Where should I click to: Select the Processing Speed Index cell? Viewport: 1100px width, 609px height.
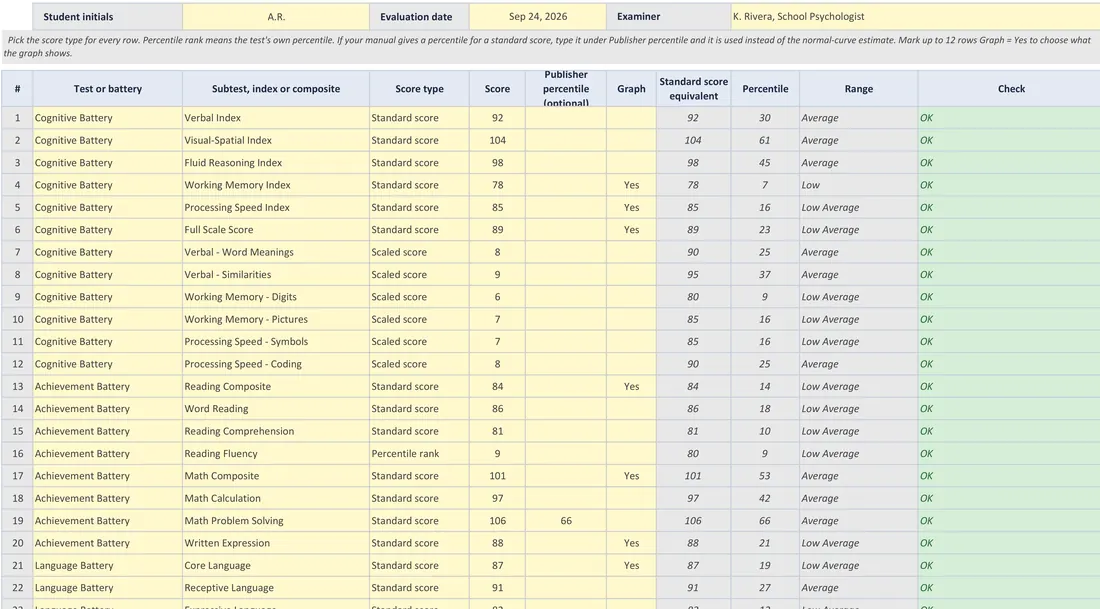pos(276,208)
